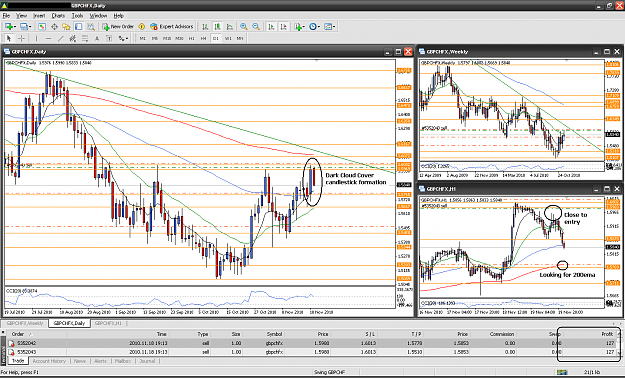Open the Navigator panel icon
The width and height of the screenshot is (625, 378).
(x=66, y=27)
